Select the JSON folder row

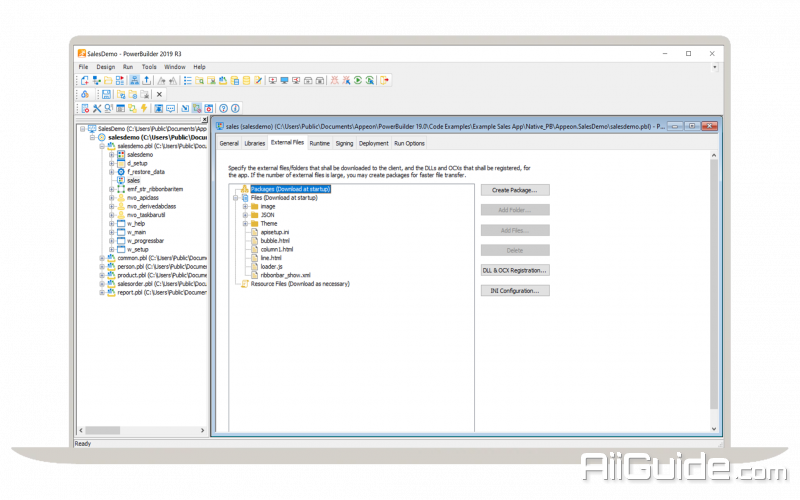point(267,215)
